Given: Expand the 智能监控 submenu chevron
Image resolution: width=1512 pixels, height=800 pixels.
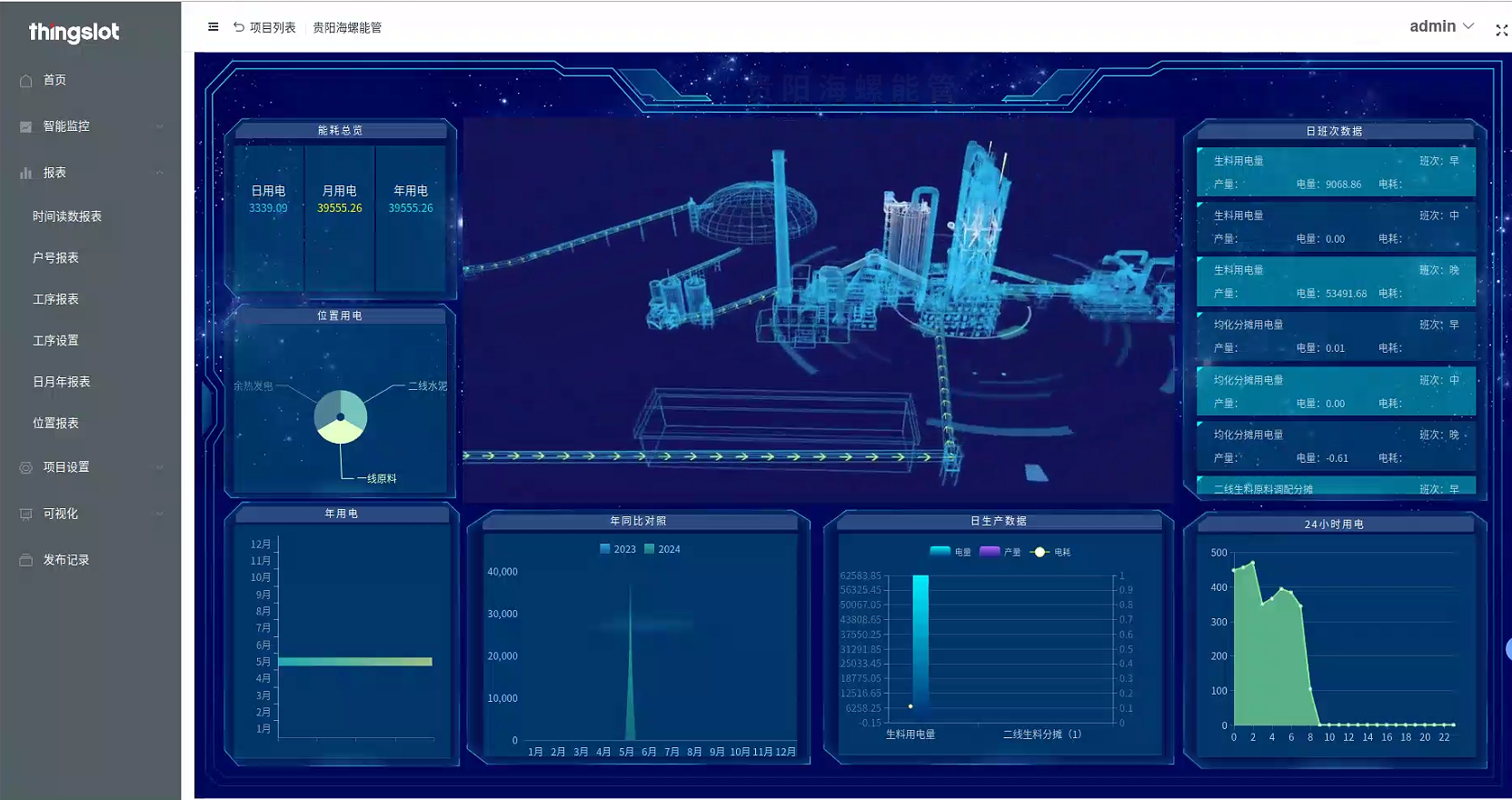Looking at the screenshot, I should (160, 126).
